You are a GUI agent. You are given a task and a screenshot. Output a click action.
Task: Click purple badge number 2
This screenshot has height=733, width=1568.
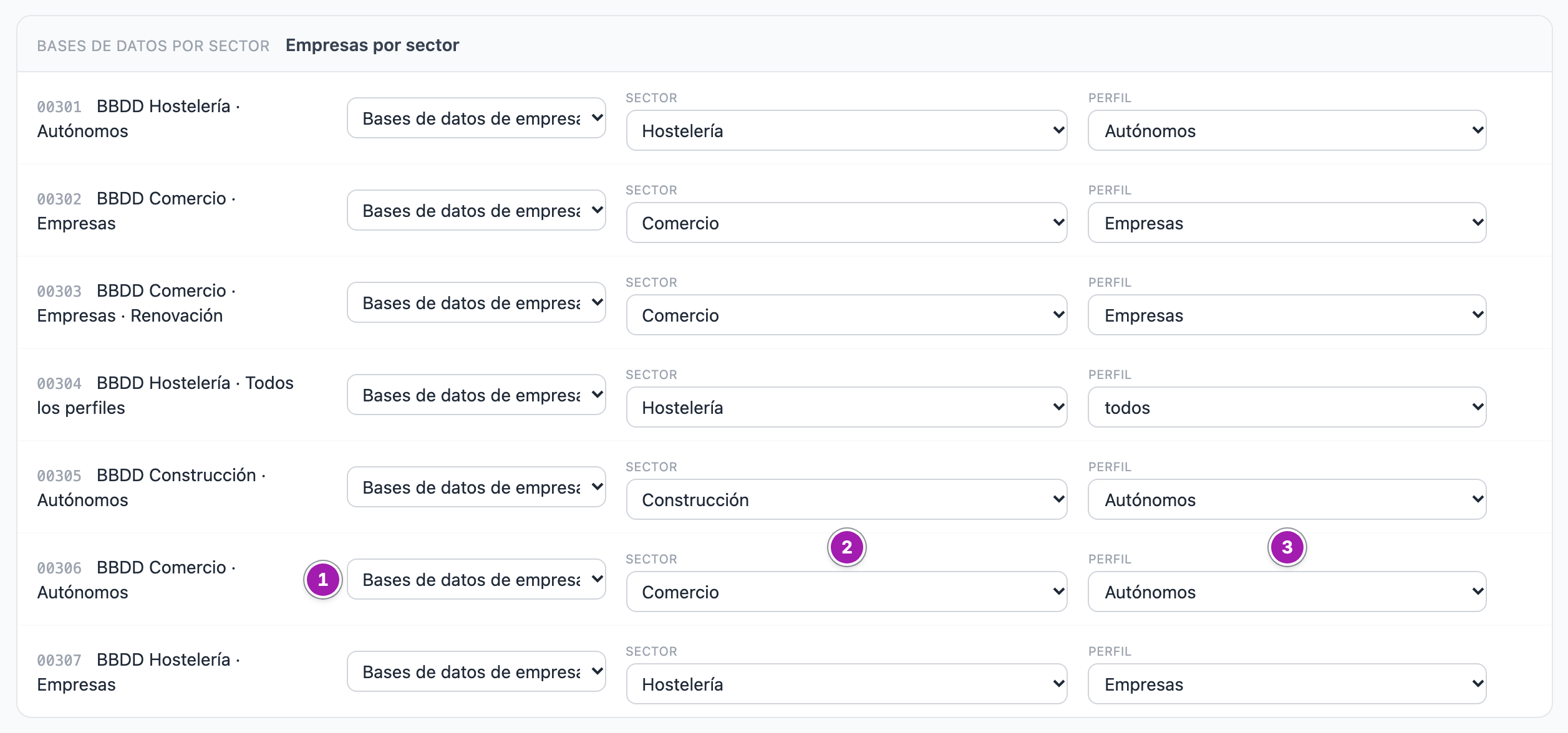[x=847, y=547]
